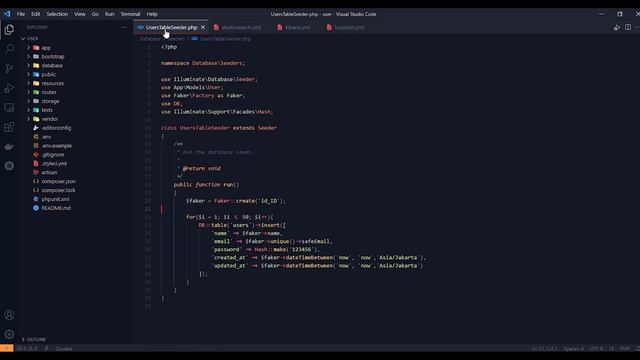Open the Terminal menu

(130, 14)
